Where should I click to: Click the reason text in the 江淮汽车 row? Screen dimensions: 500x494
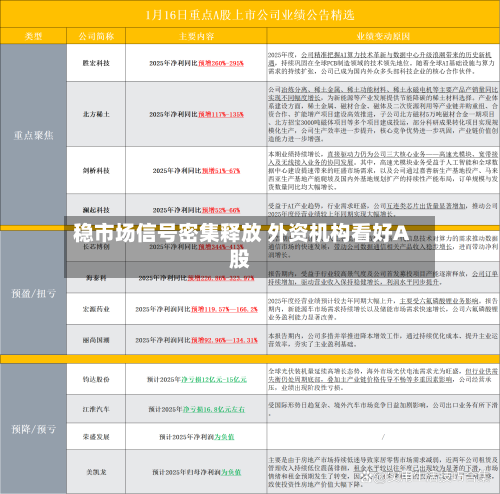[383, 409]
